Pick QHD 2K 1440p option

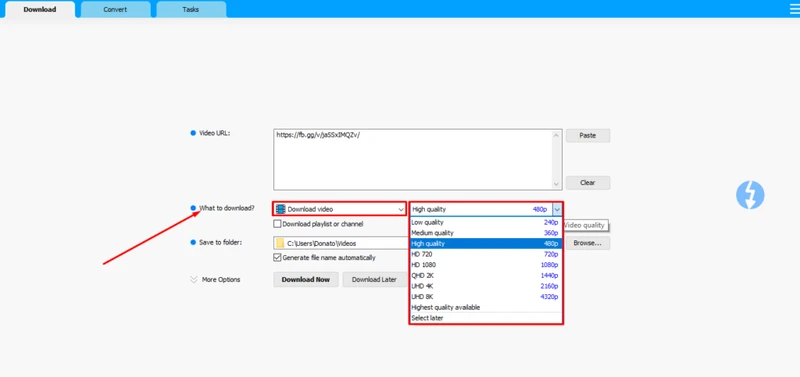point(485,275)
